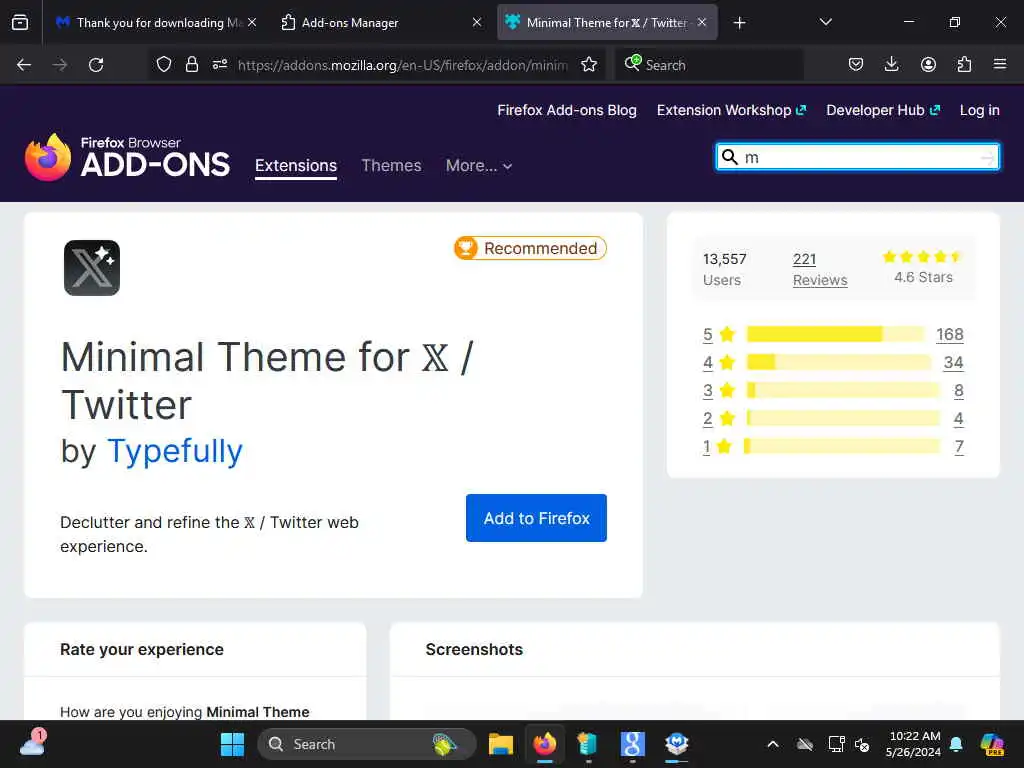The height and width of the screenshot is (768, 1024).
Task: Close the Add-ons Manager tab
Action: click(477, 23)
